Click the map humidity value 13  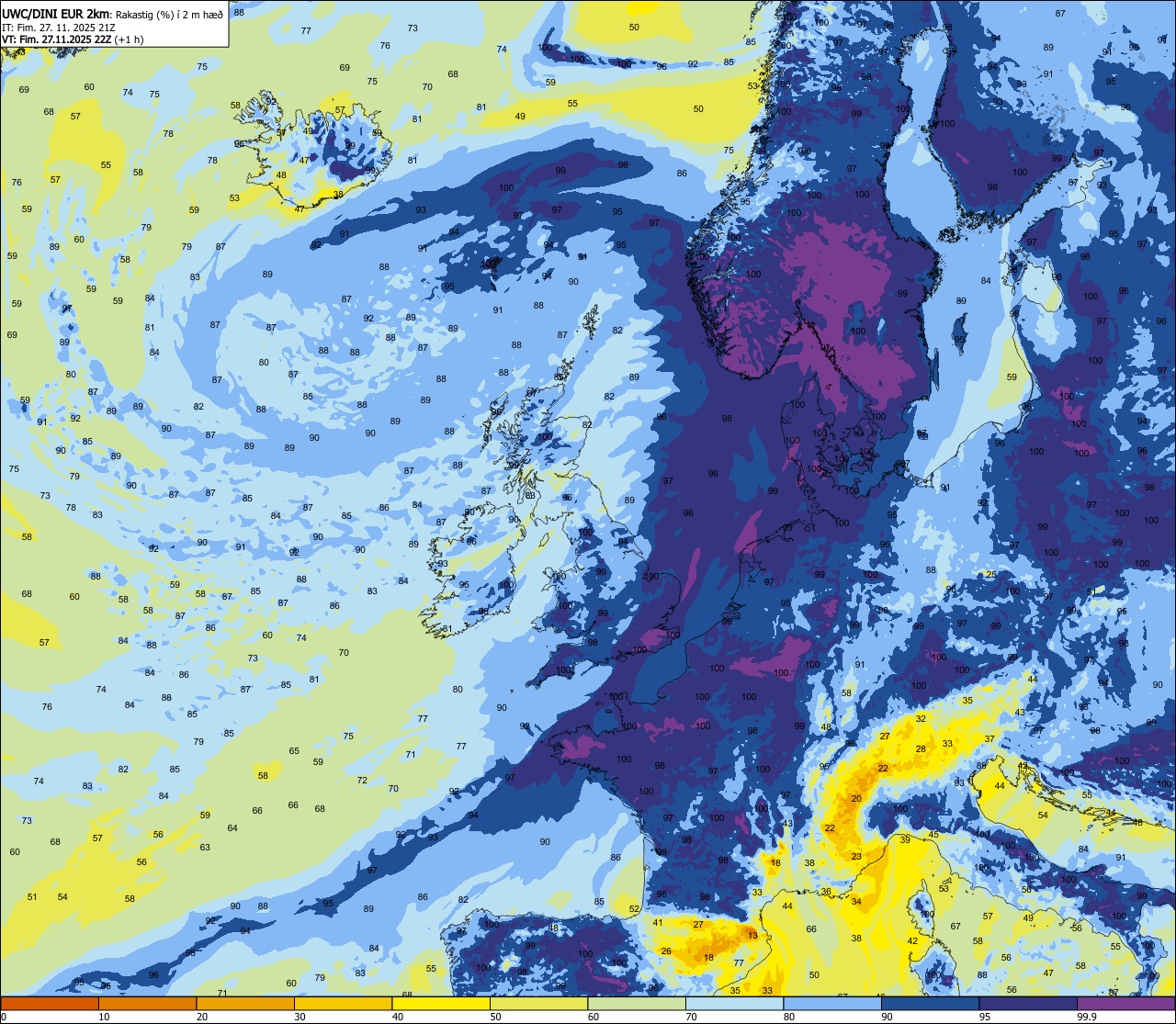[753, 936]
